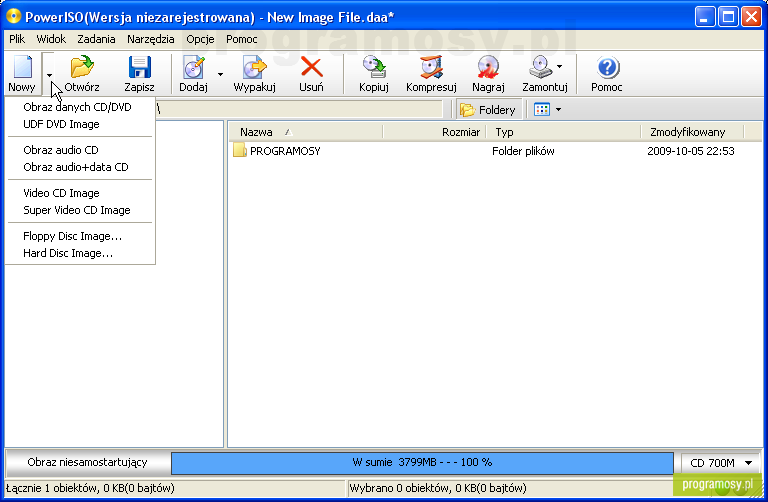The image size is (768, 502).
Task: Open the Nowy dropdown arrow
Action: [x=49, y=75]
